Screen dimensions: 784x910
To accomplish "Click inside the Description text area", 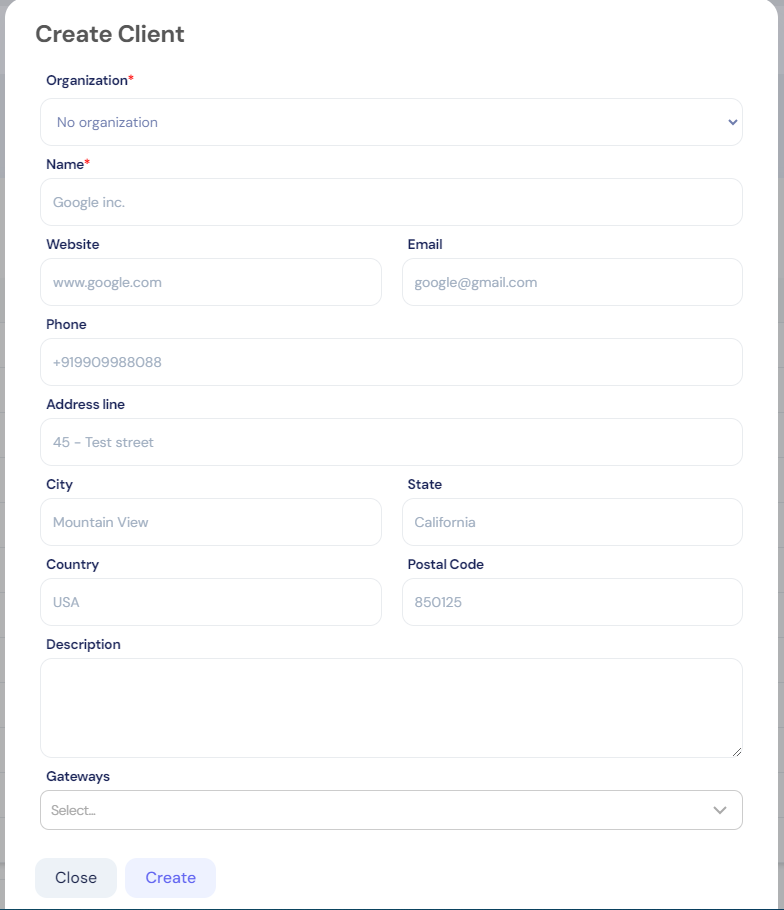I will click(391, 705).
